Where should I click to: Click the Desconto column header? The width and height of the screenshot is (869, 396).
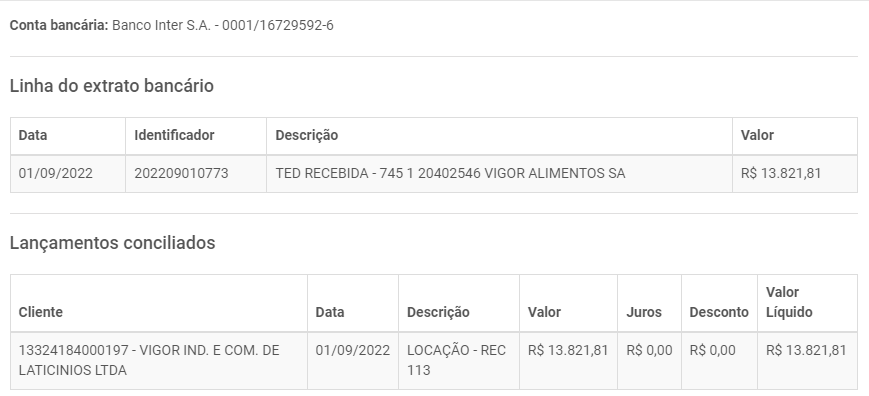pyautogui.click(x=719, y=312)
